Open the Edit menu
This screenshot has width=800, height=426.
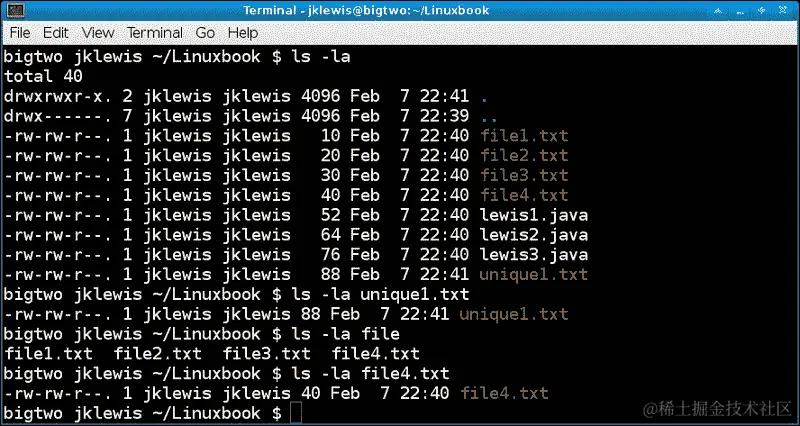point(56,33)
